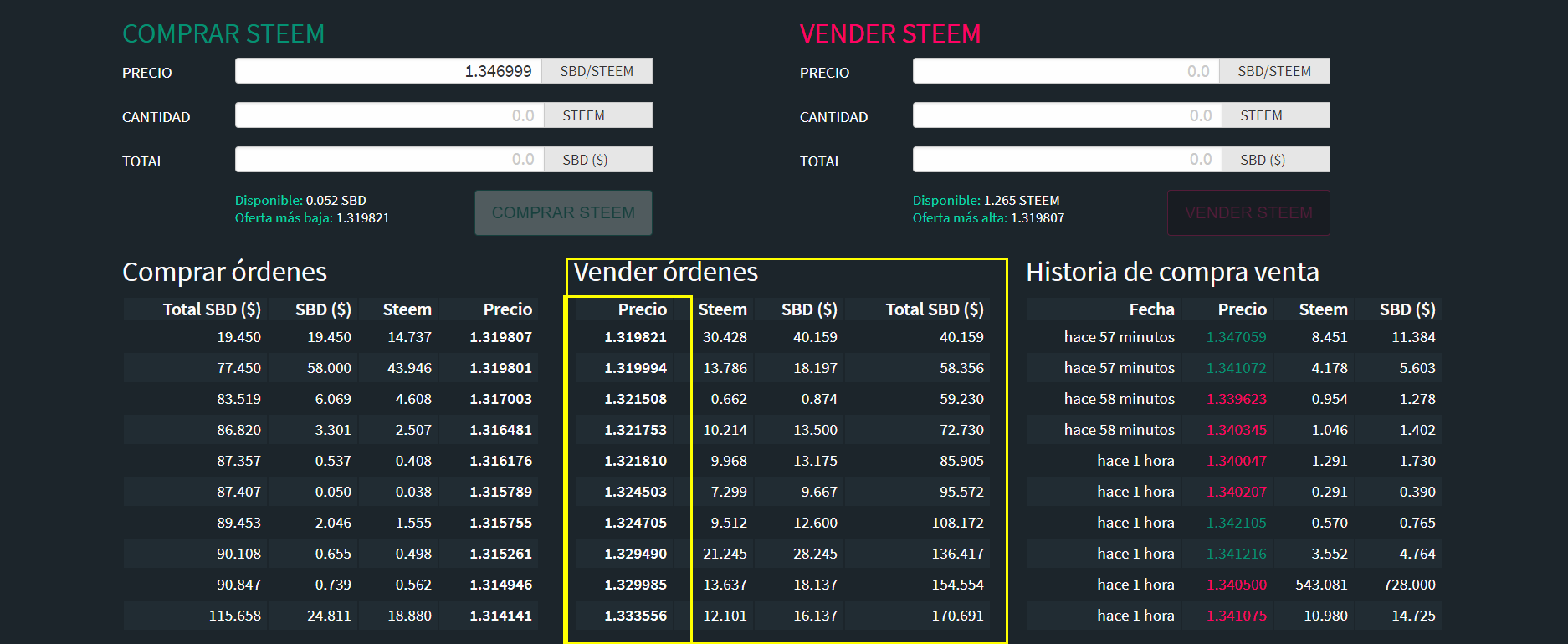Click the Comprar Steem price input field

click(388, 71)
